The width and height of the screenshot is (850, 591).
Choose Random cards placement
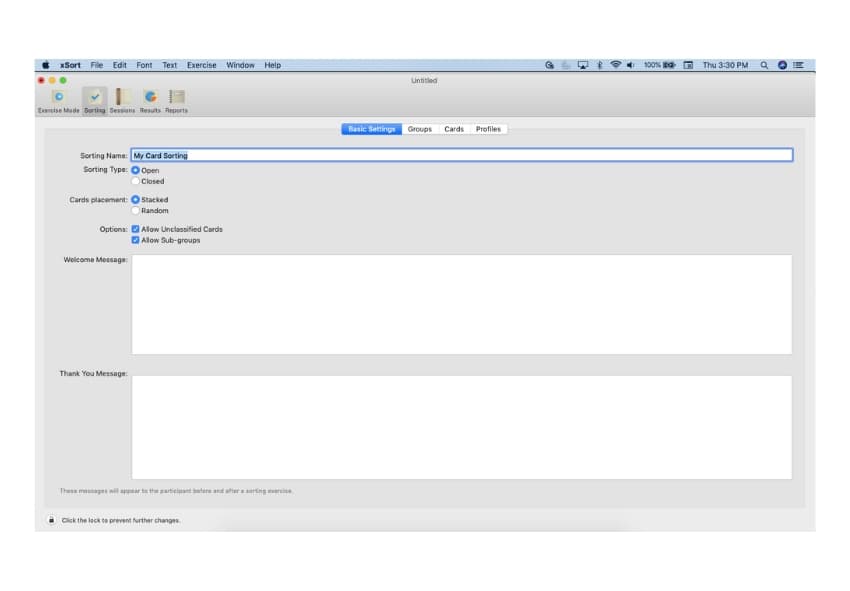point(135,210)
